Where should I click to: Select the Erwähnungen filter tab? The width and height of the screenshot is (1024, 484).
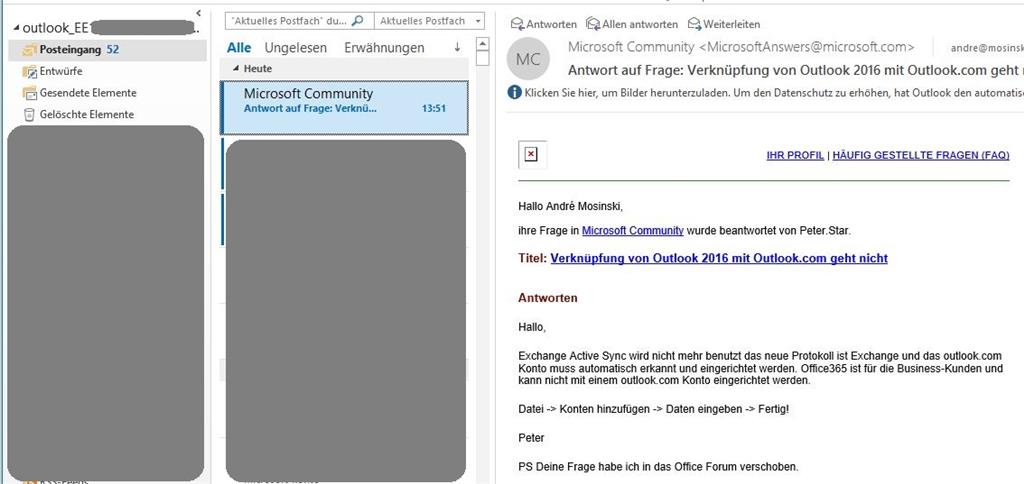coord(384,48)
